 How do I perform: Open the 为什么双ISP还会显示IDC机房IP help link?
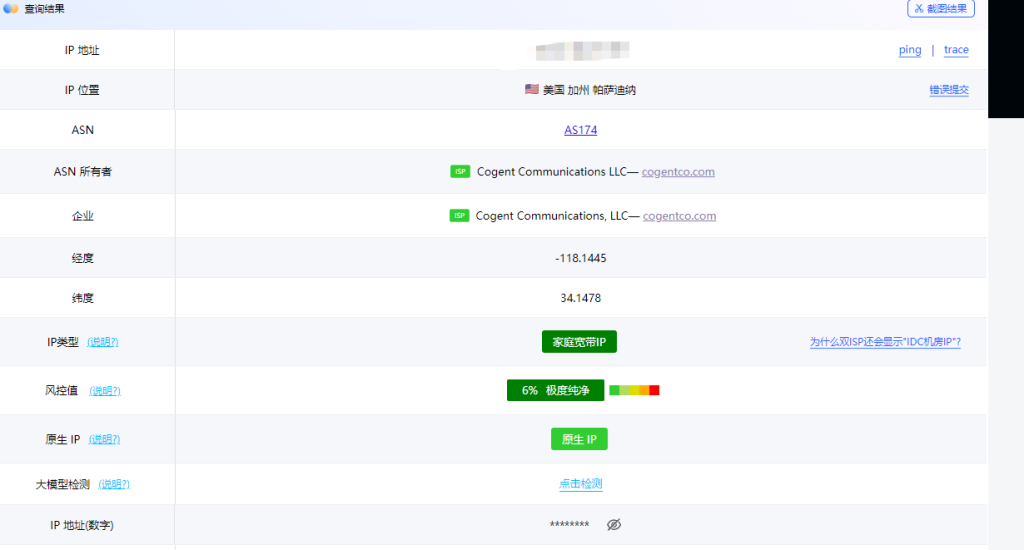(x=885, y=342)
